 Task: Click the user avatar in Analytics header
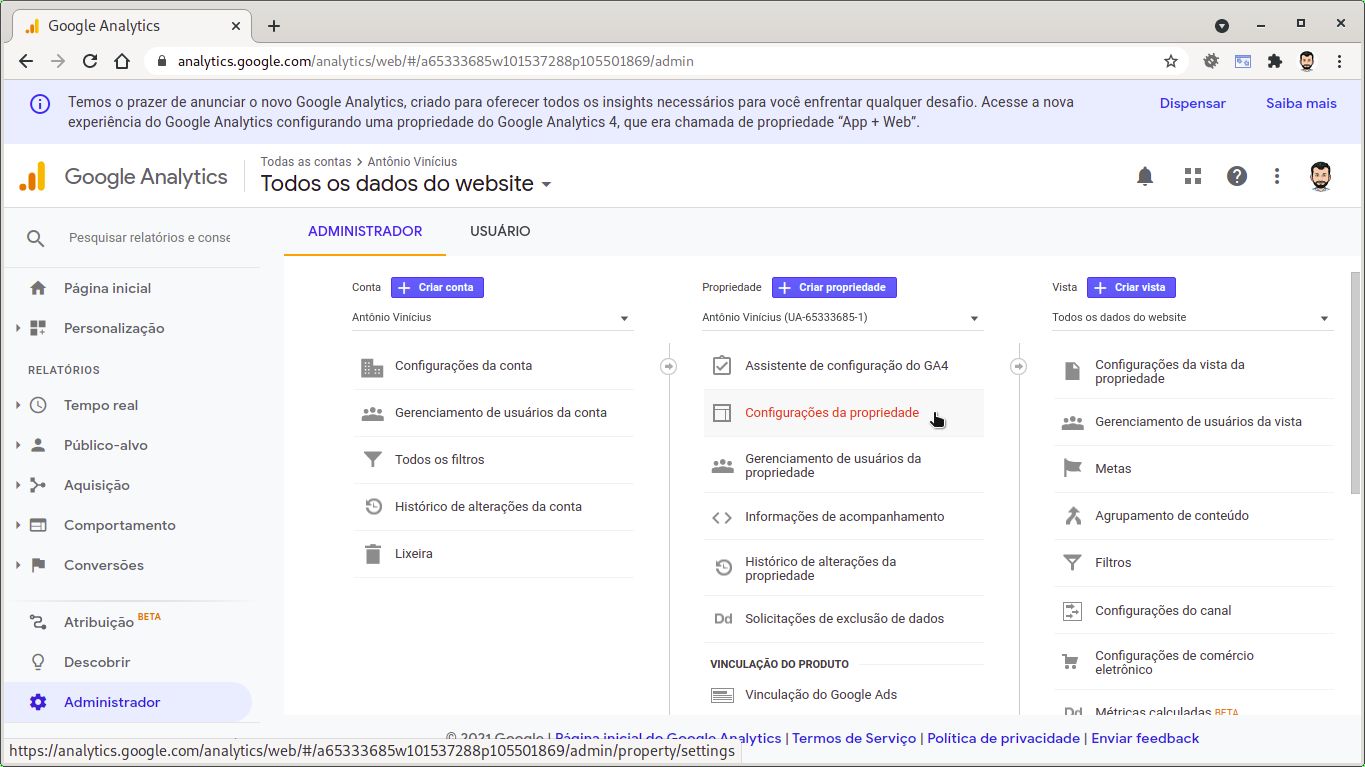pyautogui.click(x=1321, y=177)
